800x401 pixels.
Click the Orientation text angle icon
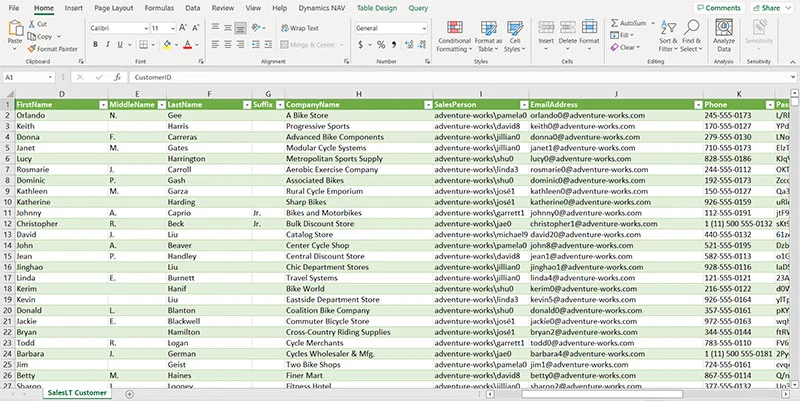click(x=257, y=28)
